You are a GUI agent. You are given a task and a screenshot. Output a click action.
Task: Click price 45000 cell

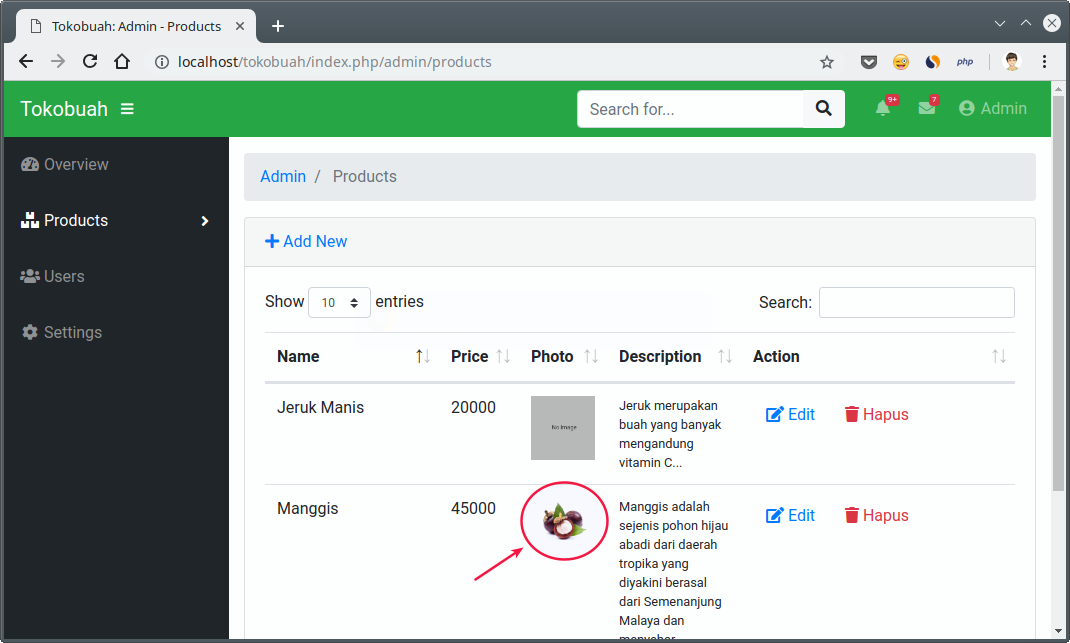(x=473, y=509)
